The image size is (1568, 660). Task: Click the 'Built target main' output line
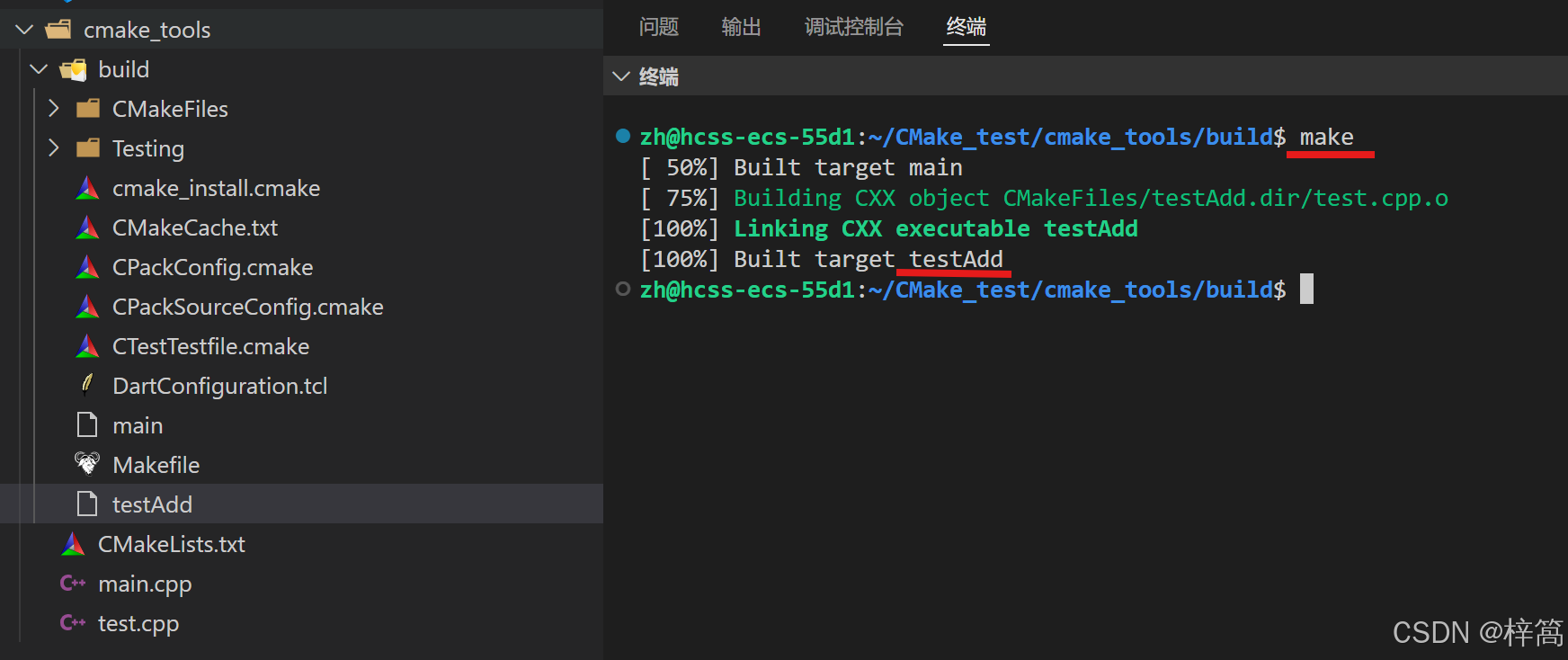801,167
